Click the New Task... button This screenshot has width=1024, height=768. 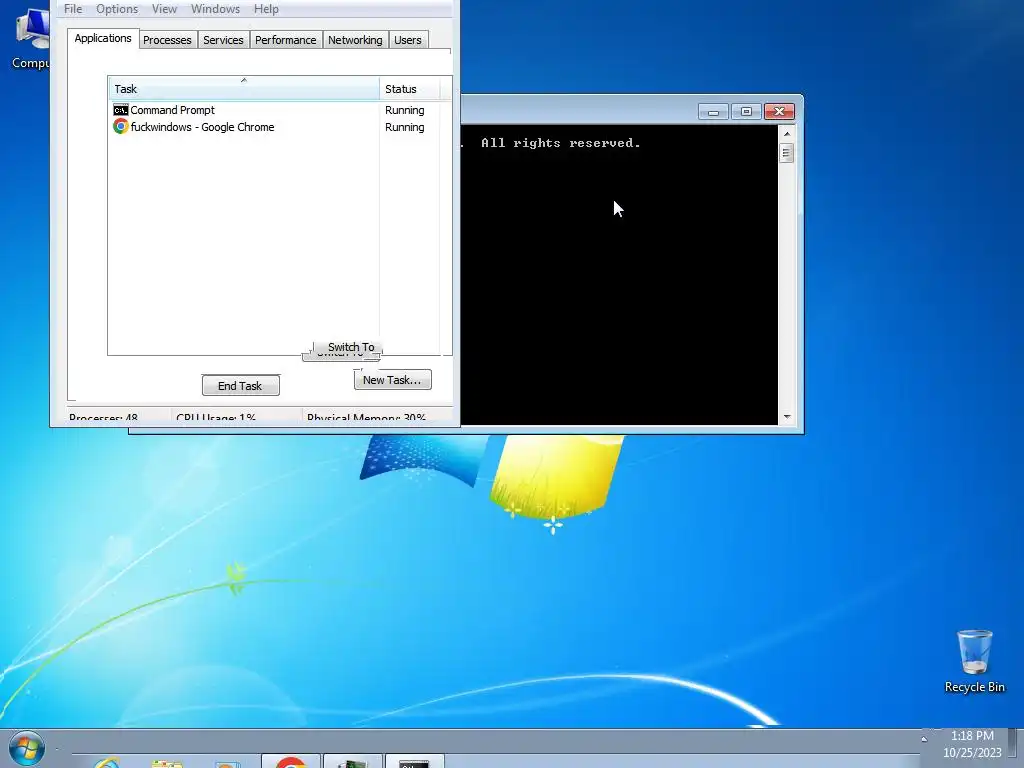point(392,379)
